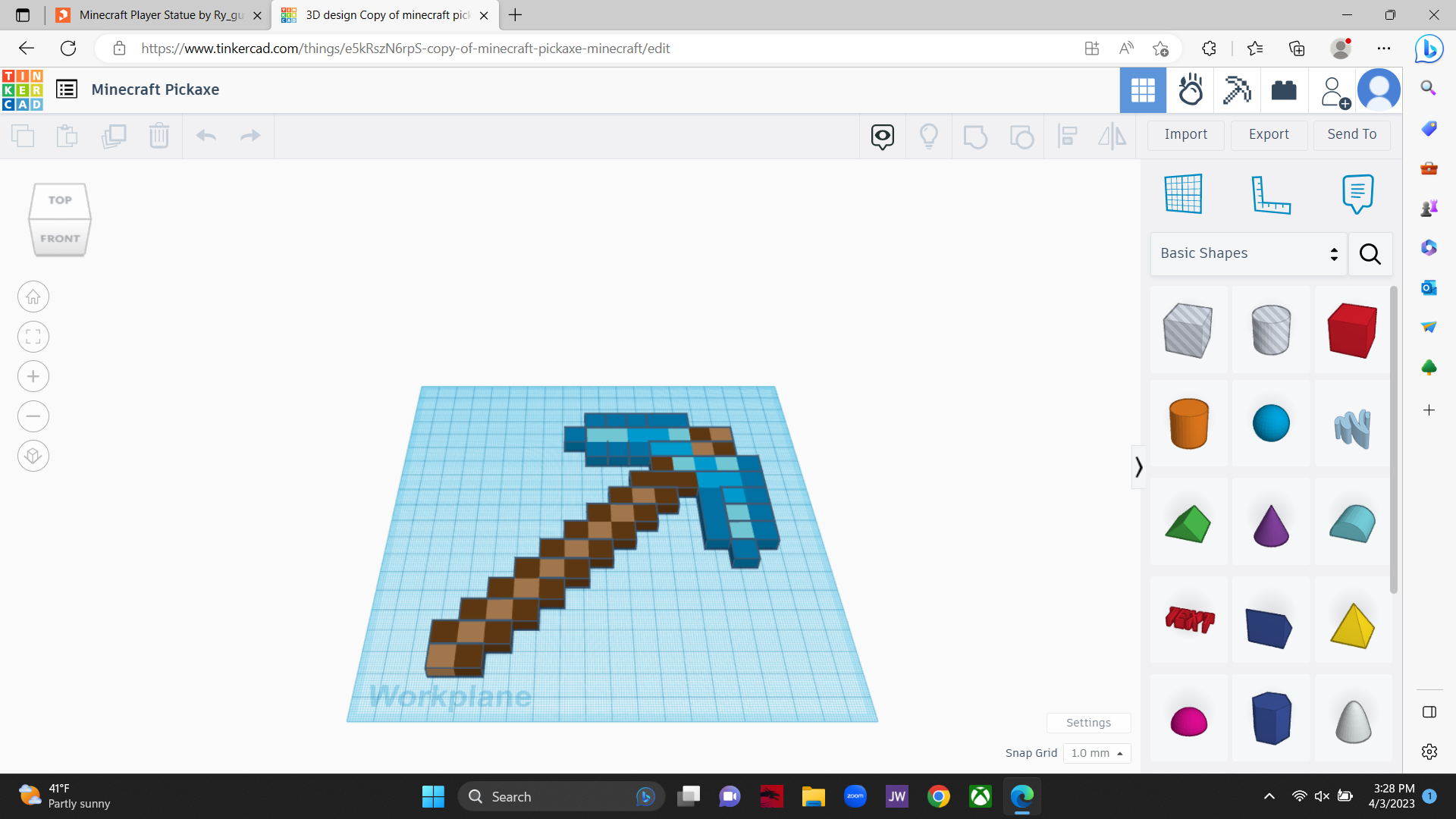
Task: Click the Undo arrow in the toolbar
Action: click(206, 136)
